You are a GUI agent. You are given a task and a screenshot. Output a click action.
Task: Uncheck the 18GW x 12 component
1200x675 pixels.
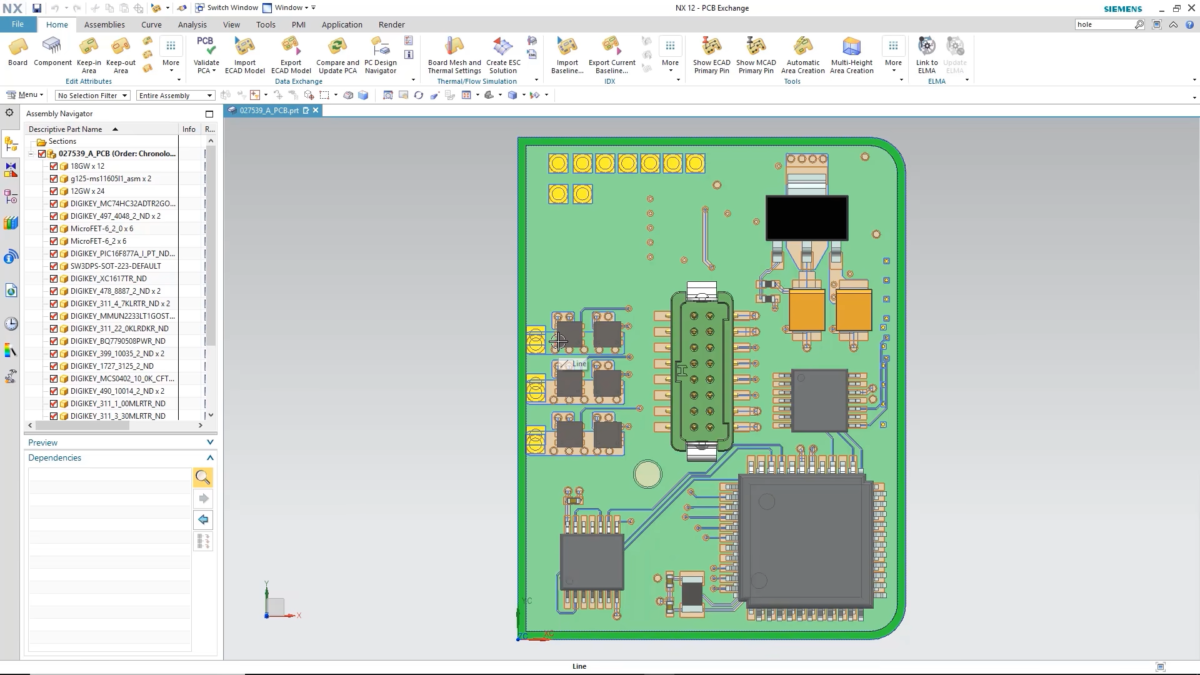(x=54, y=166)
